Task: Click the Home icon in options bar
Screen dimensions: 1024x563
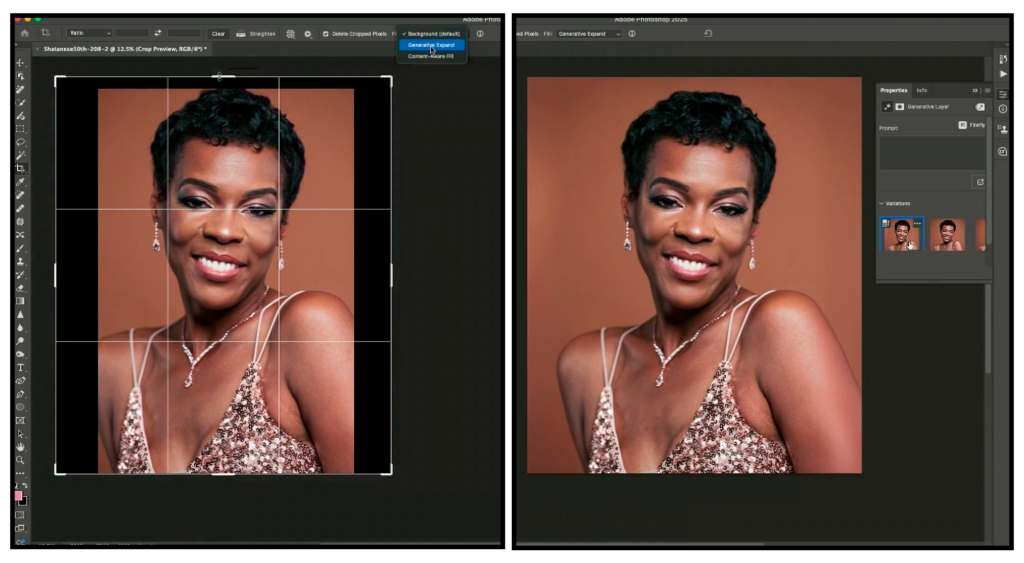Action: click(24, 33)
